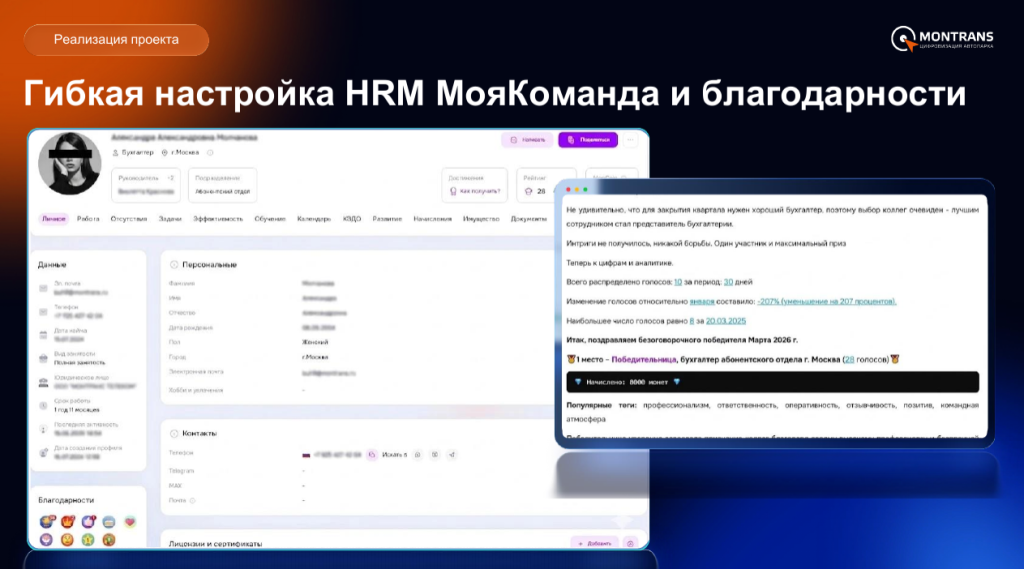Click the black Начислено: 8000 монет banner
1024x569 pixels.
click(x=773, y=382)
